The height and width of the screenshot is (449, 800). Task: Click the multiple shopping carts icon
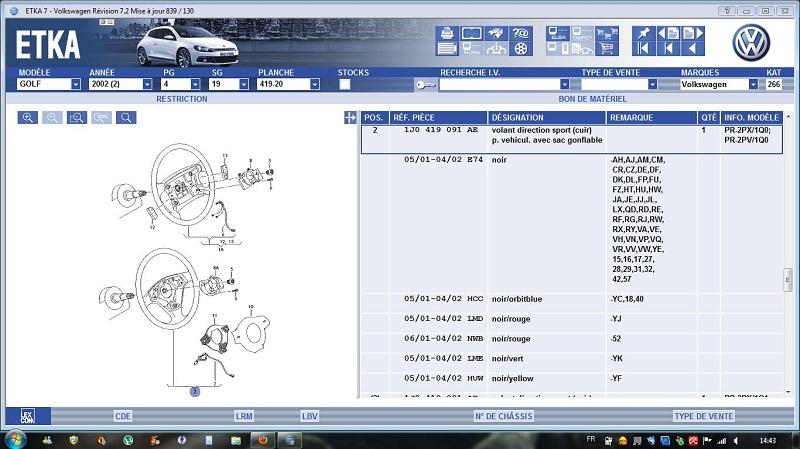[606, 33]
